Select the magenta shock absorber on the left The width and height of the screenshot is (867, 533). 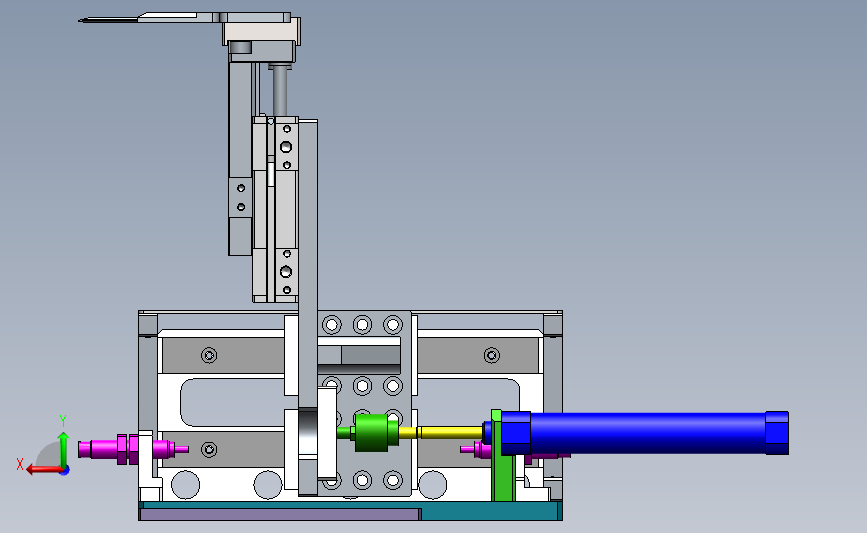click(x=133, y=449)
